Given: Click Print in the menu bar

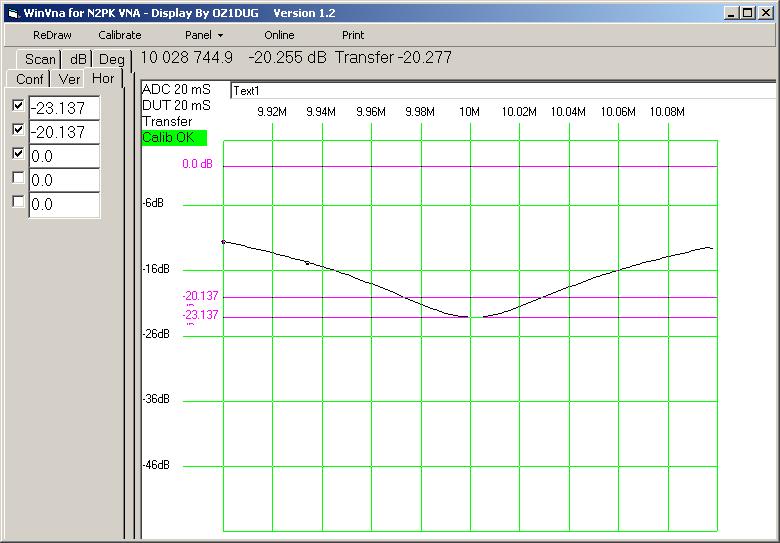Looking at the screenshot, I should 353,35.
